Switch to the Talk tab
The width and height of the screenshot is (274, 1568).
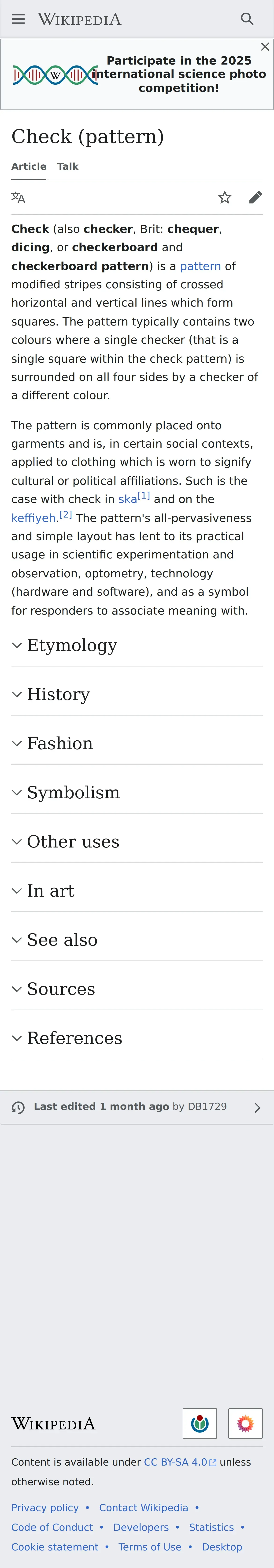click(x=68, y=166)
